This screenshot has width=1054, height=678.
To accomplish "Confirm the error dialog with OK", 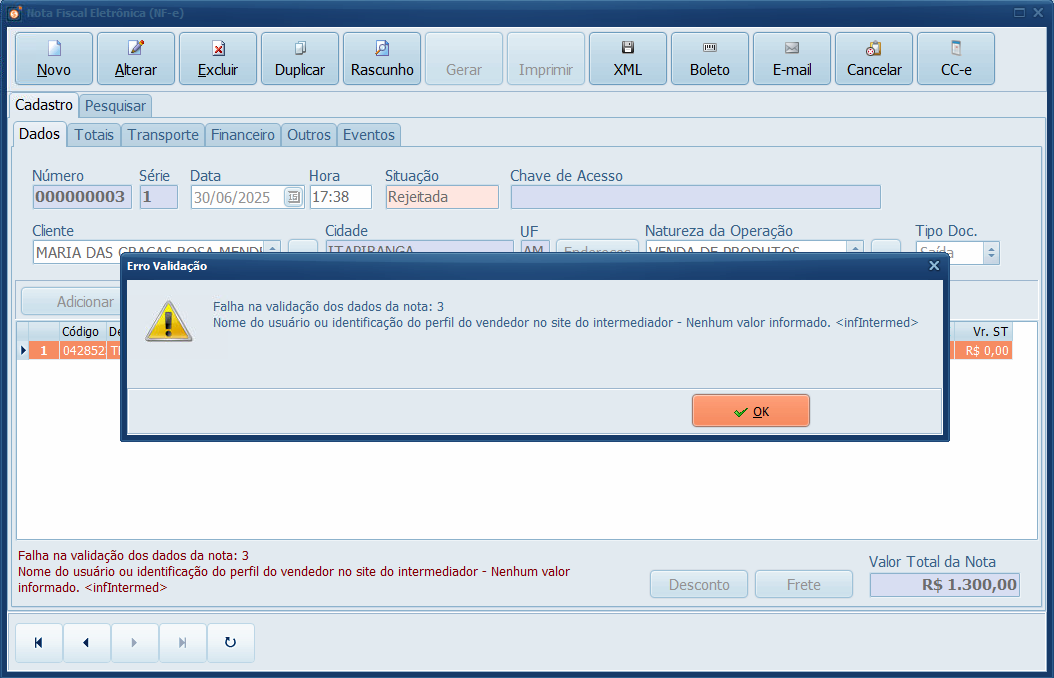I will tap(750, 411).
